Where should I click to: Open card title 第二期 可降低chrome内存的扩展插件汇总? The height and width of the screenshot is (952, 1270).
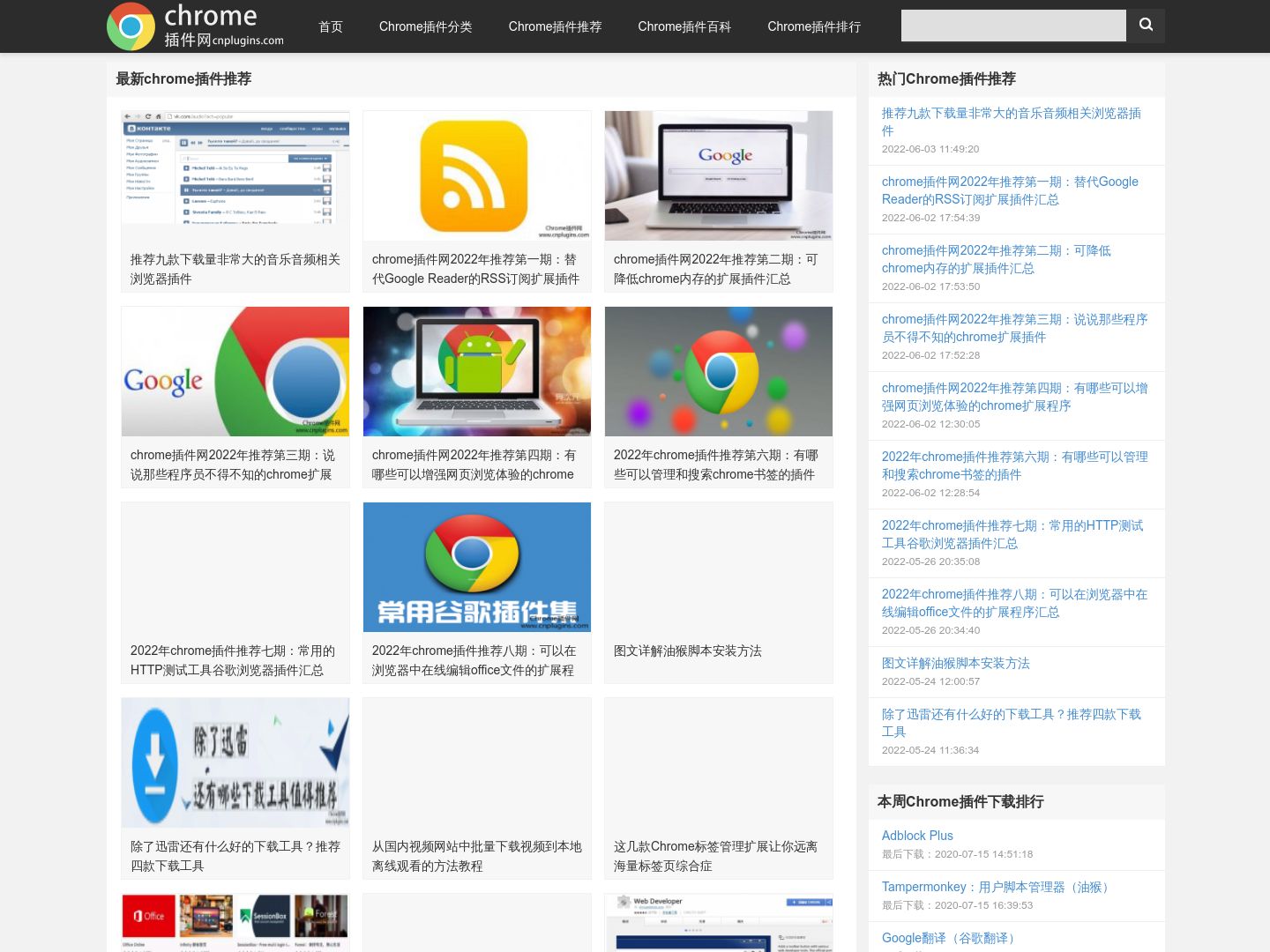(716, 269)
